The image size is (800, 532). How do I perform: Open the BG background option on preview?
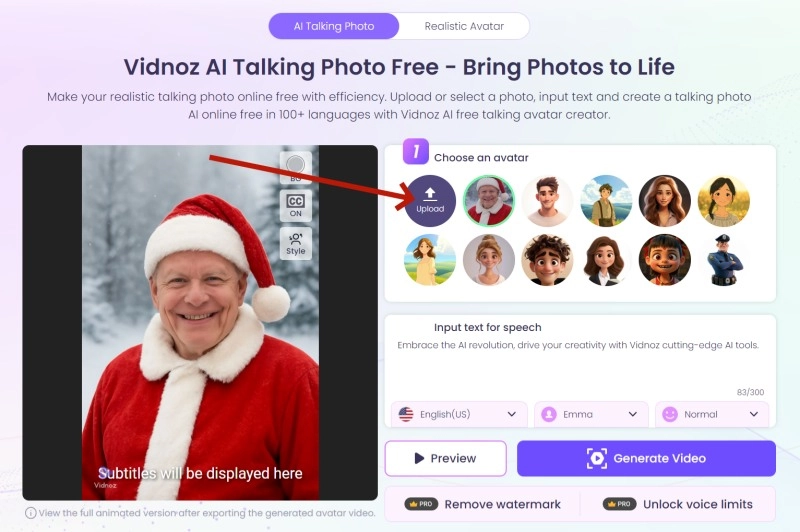pos(295,167)
